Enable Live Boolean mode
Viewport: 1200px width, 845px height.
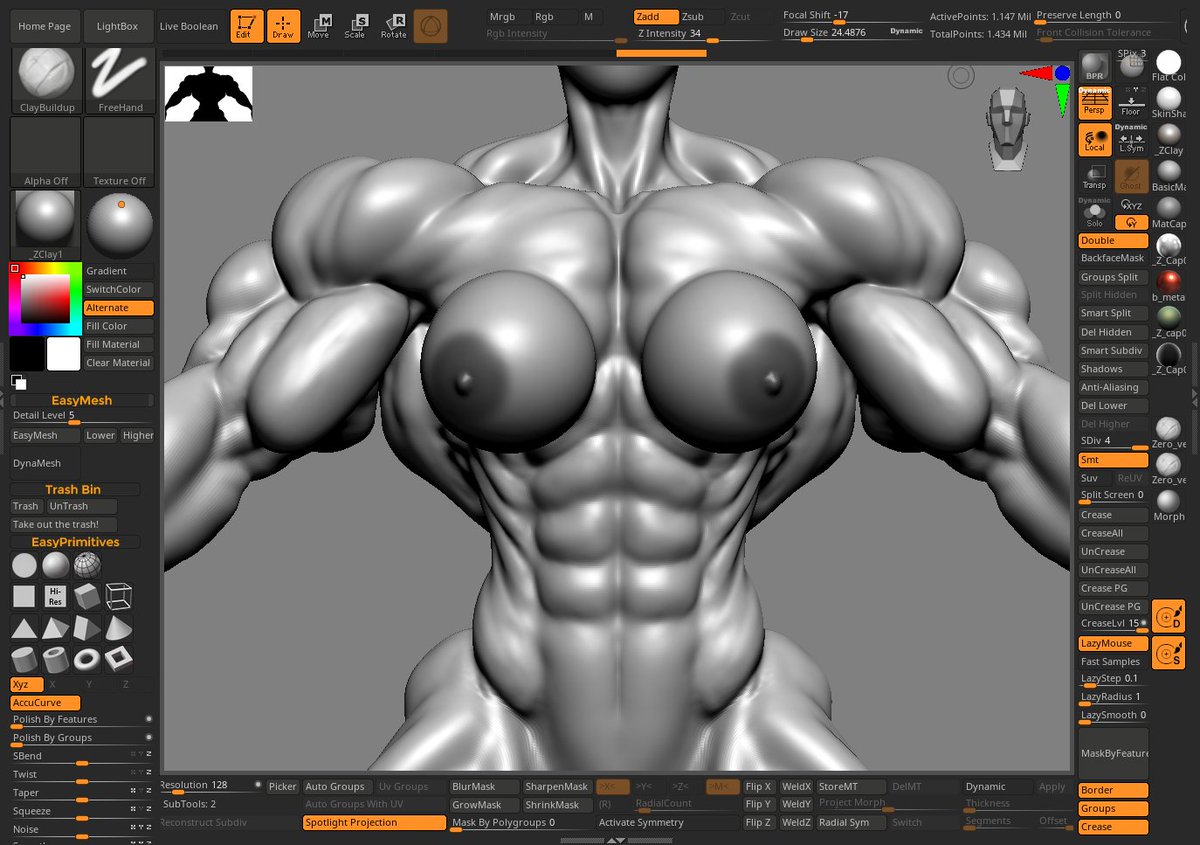click(189, 26)
